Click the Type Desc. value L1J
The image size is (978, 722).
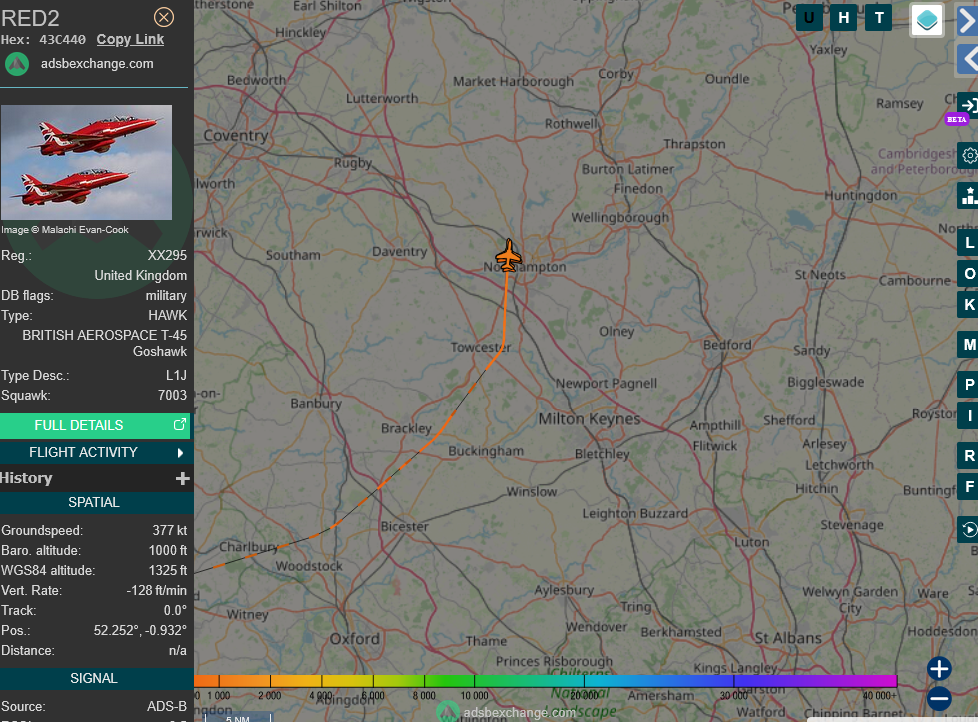(177, 375)
